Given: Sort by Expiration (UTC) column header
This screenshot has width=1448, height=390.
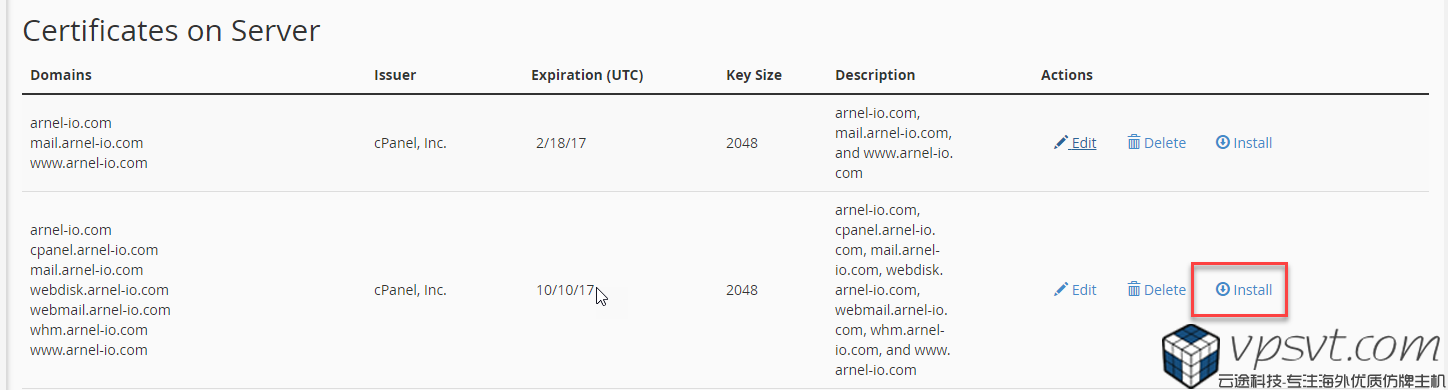Looking at the screenshot, I should click(587, 75).
